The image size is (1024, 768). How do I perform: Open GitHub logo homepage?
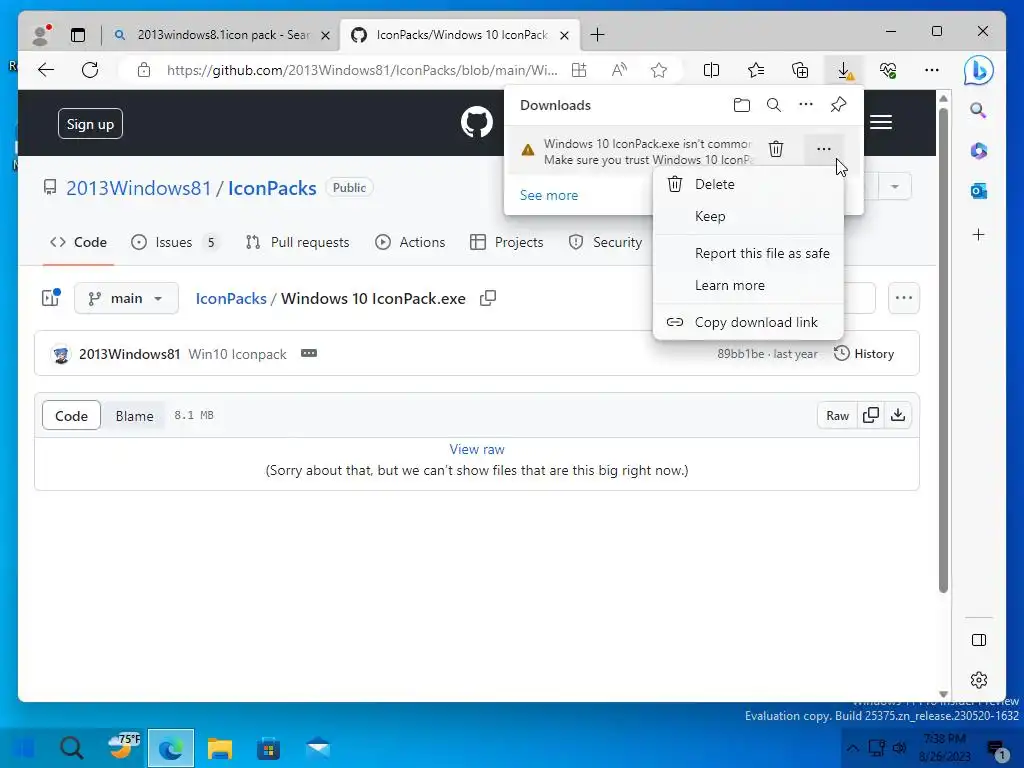[477, 122]
